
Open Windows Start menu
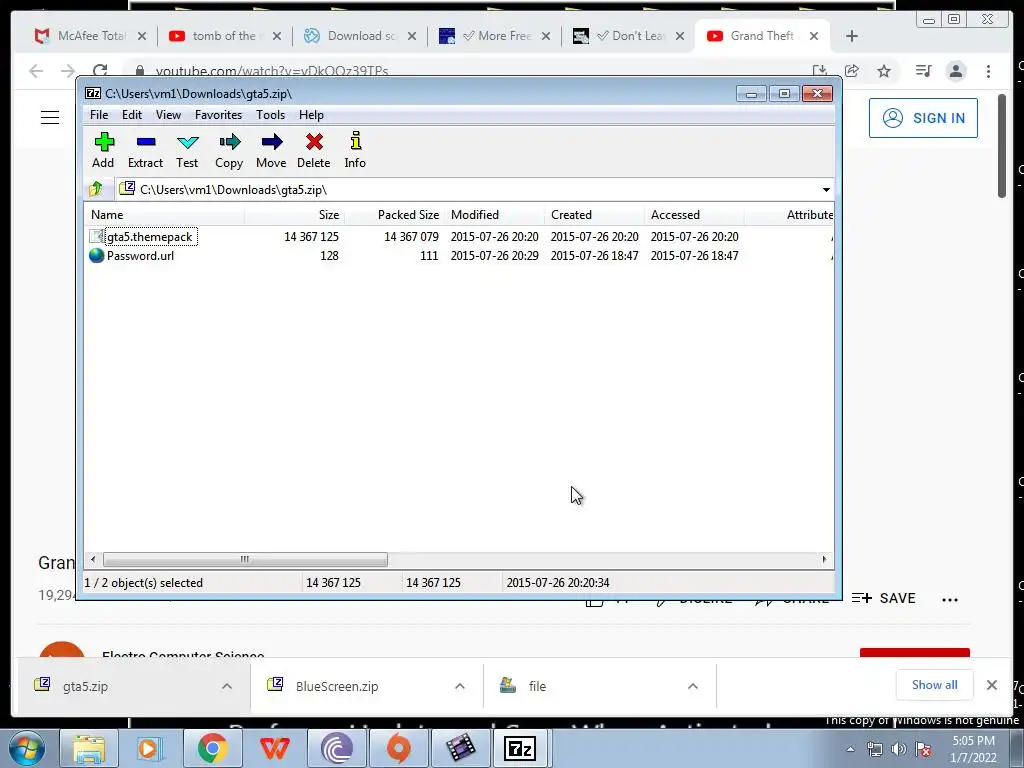[x=27, y=748]
